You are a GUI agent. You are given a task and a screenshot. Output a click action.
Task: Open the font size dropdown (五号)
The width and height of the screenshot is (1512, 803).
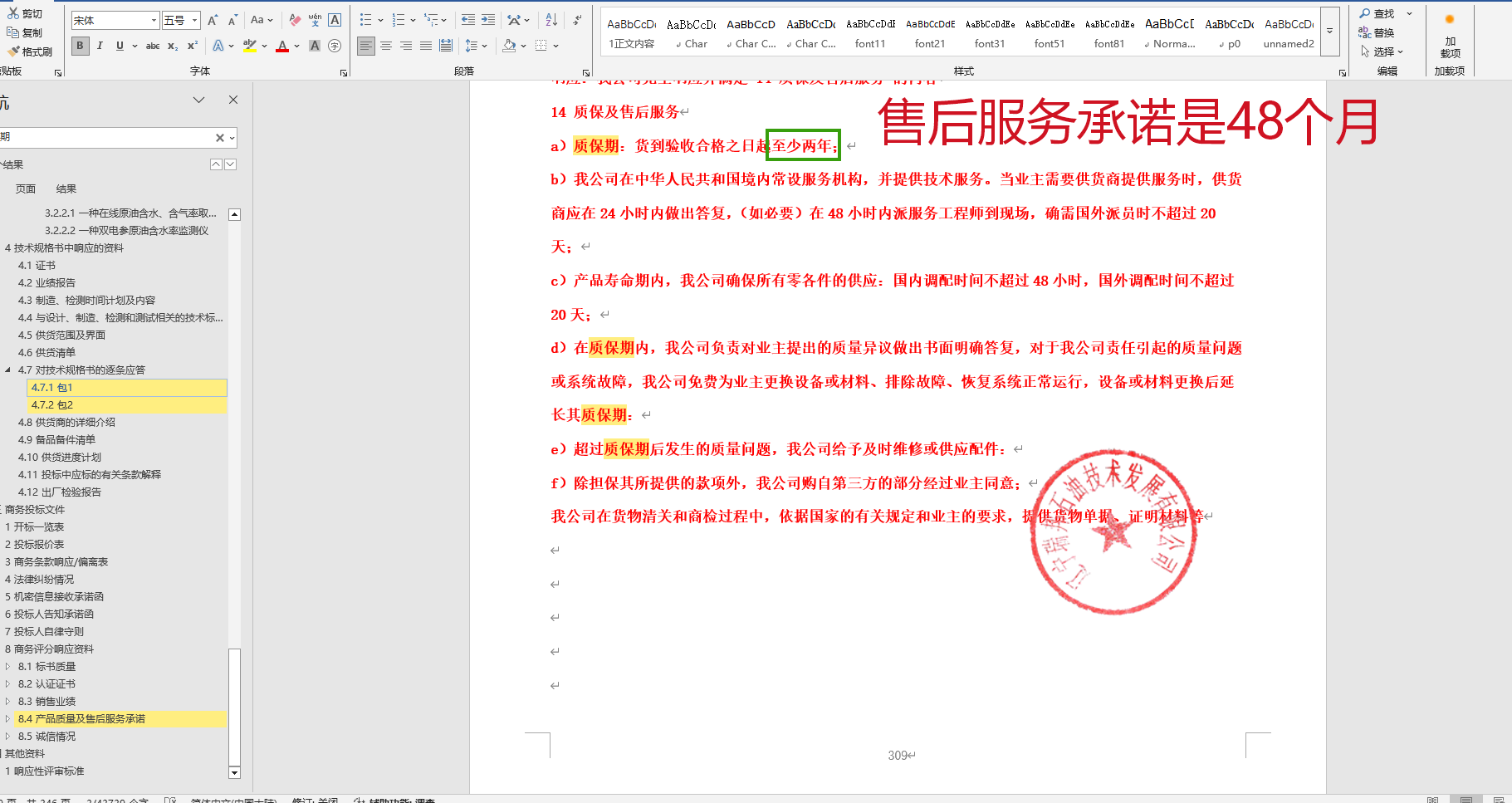[x=195, y=20]
